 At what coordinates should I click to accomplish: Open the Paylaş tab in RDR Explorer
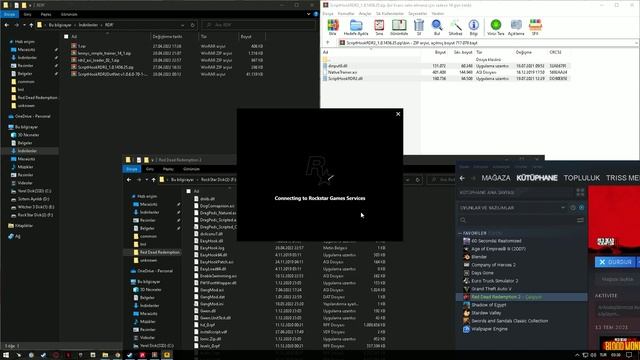point(46,14)
